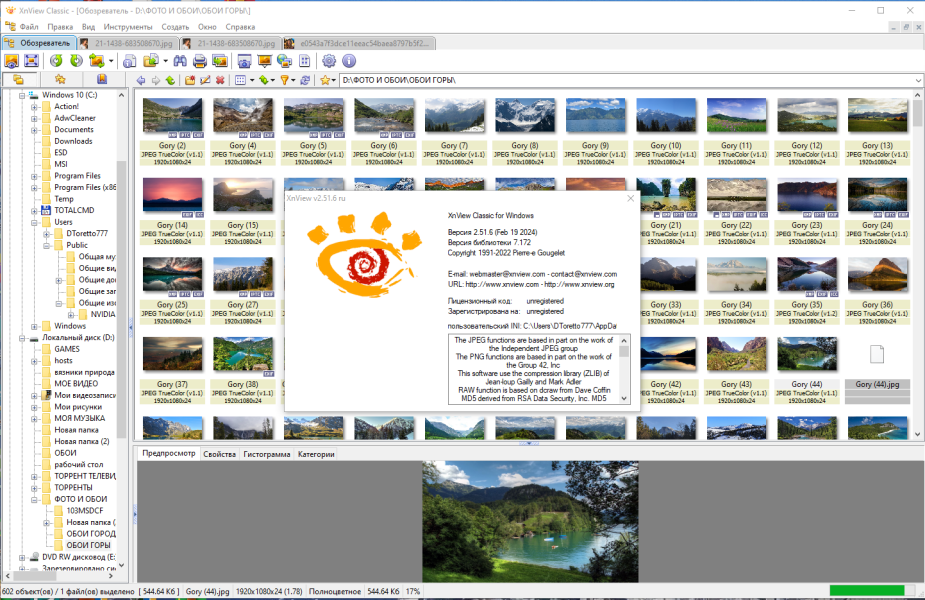This screenshot has width=925, height=600.
Task: Click the blue About info icon
Action: click(349, 61)
